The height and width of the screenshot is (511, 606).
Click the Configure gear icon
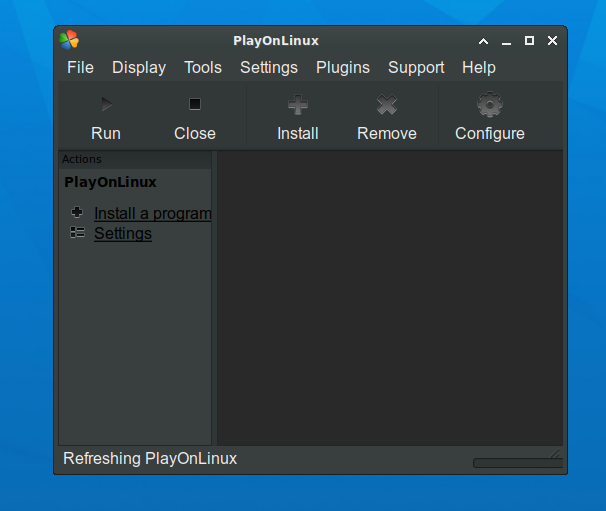point(490,104)
